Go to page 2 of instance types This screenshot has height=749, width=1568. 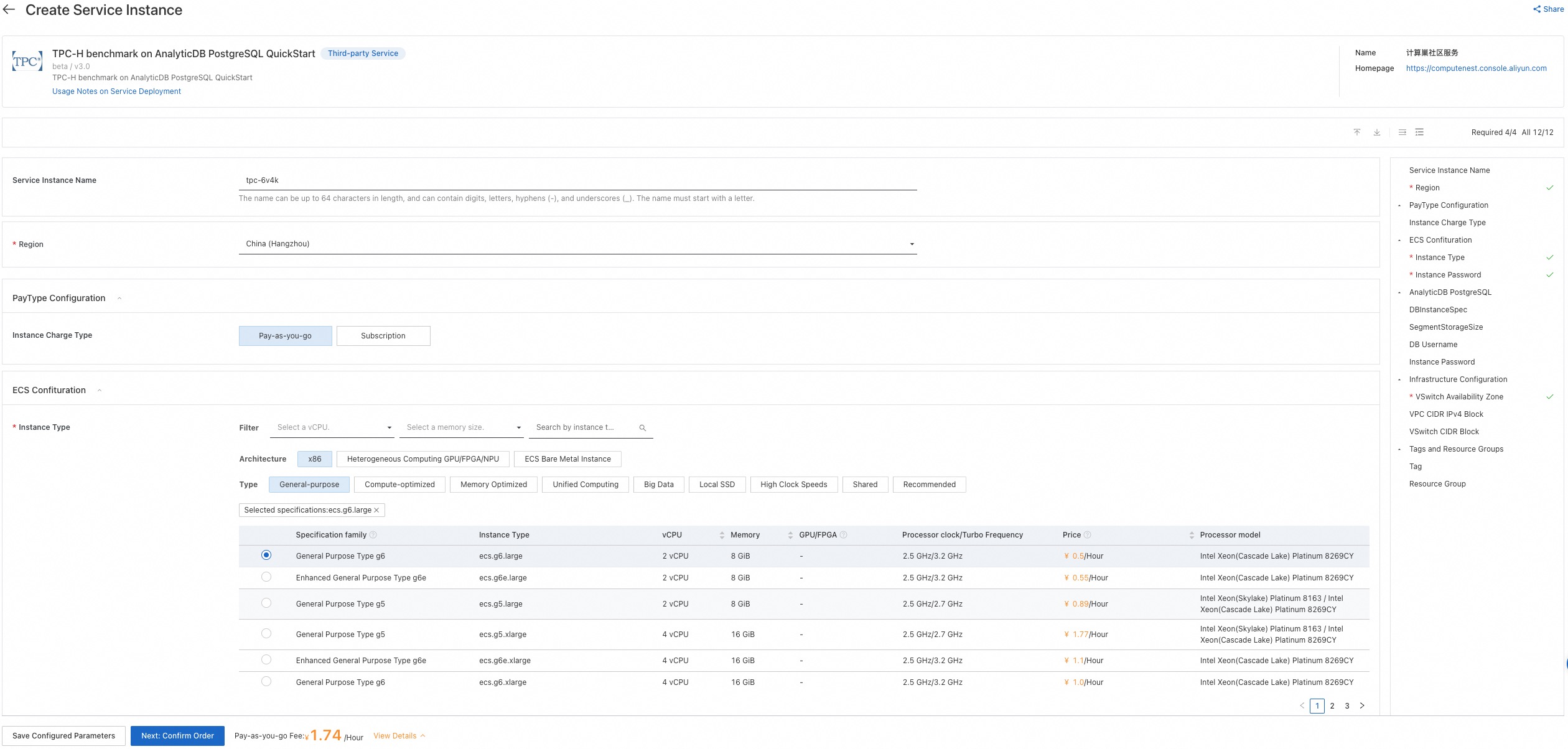1332,706
